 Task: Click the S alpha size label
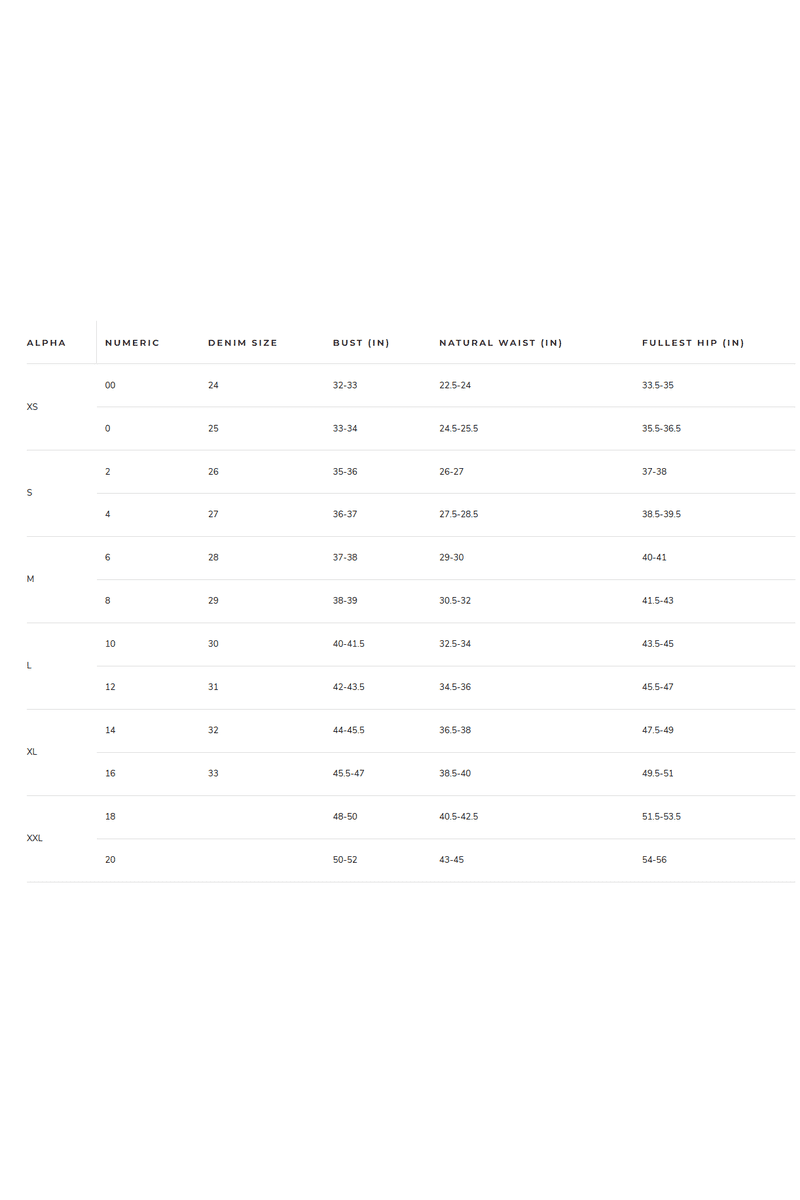click(29, 493)
